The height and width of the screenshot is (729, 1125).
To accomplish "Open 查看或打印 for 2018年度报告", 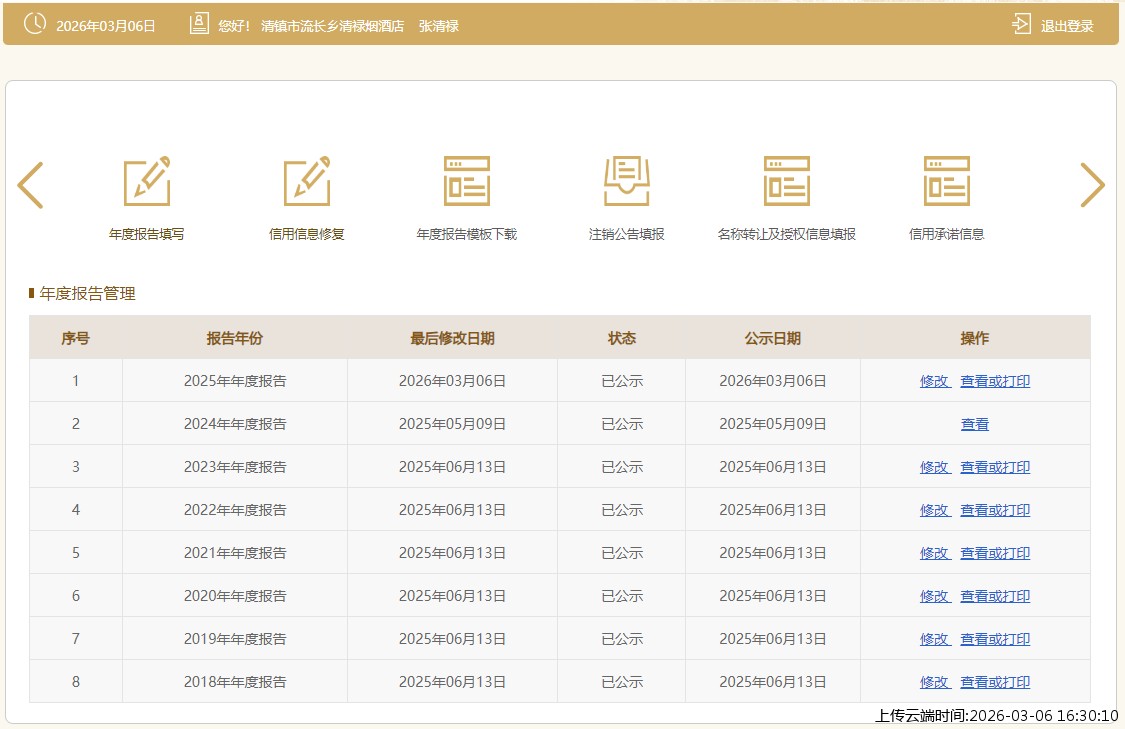I will coord(995,682).
